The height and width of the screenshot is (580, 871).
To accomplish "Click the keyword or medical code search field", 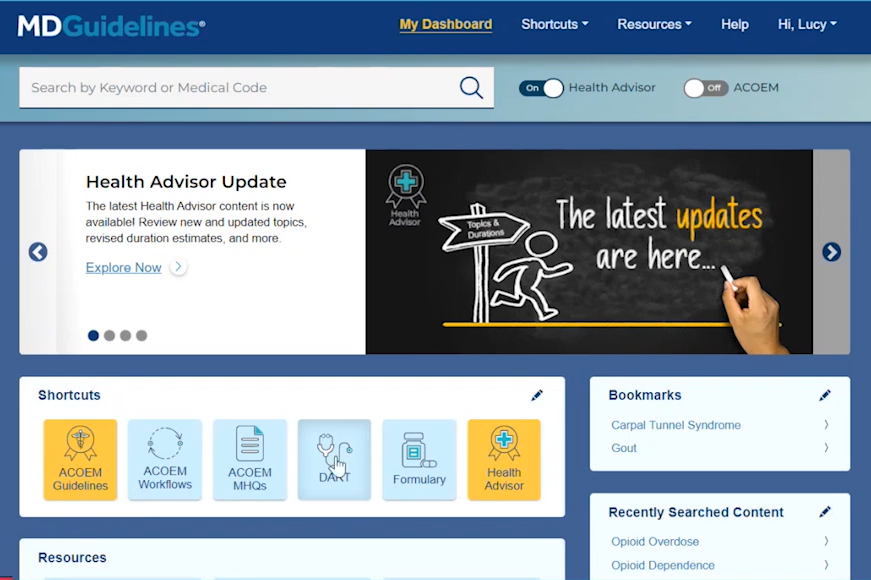I will coord(257,88).
